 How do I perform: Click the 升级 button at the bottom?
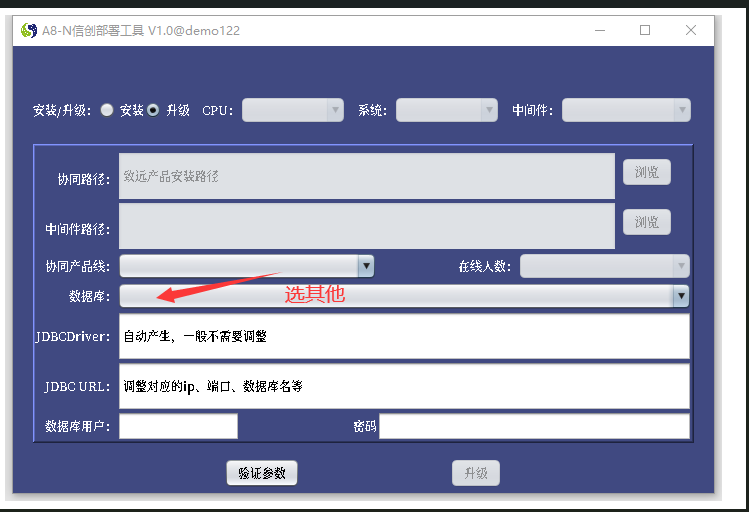[476, 473]
